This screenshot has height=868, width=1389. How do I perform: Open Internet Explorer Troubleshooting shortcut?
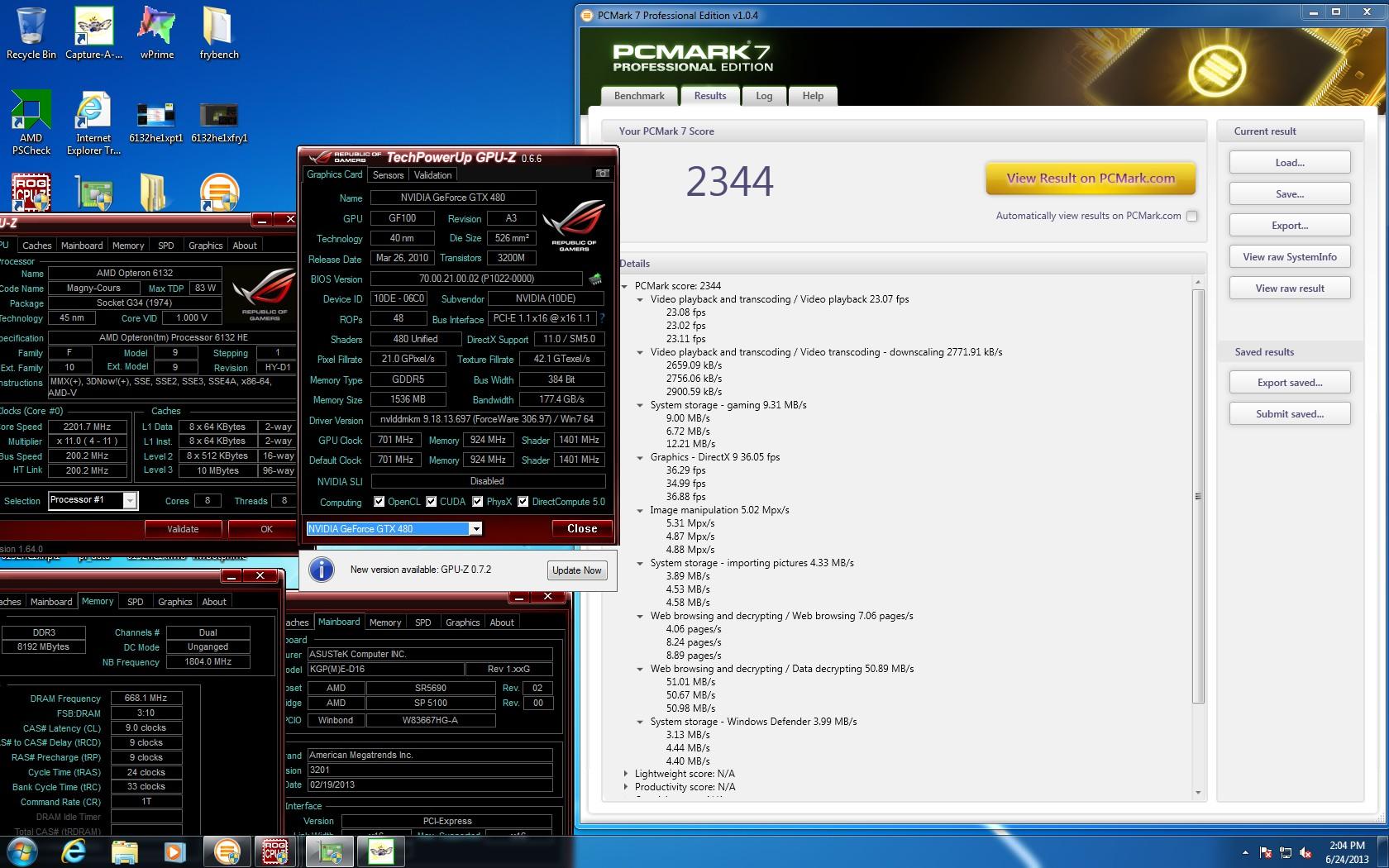pos(93,122)
